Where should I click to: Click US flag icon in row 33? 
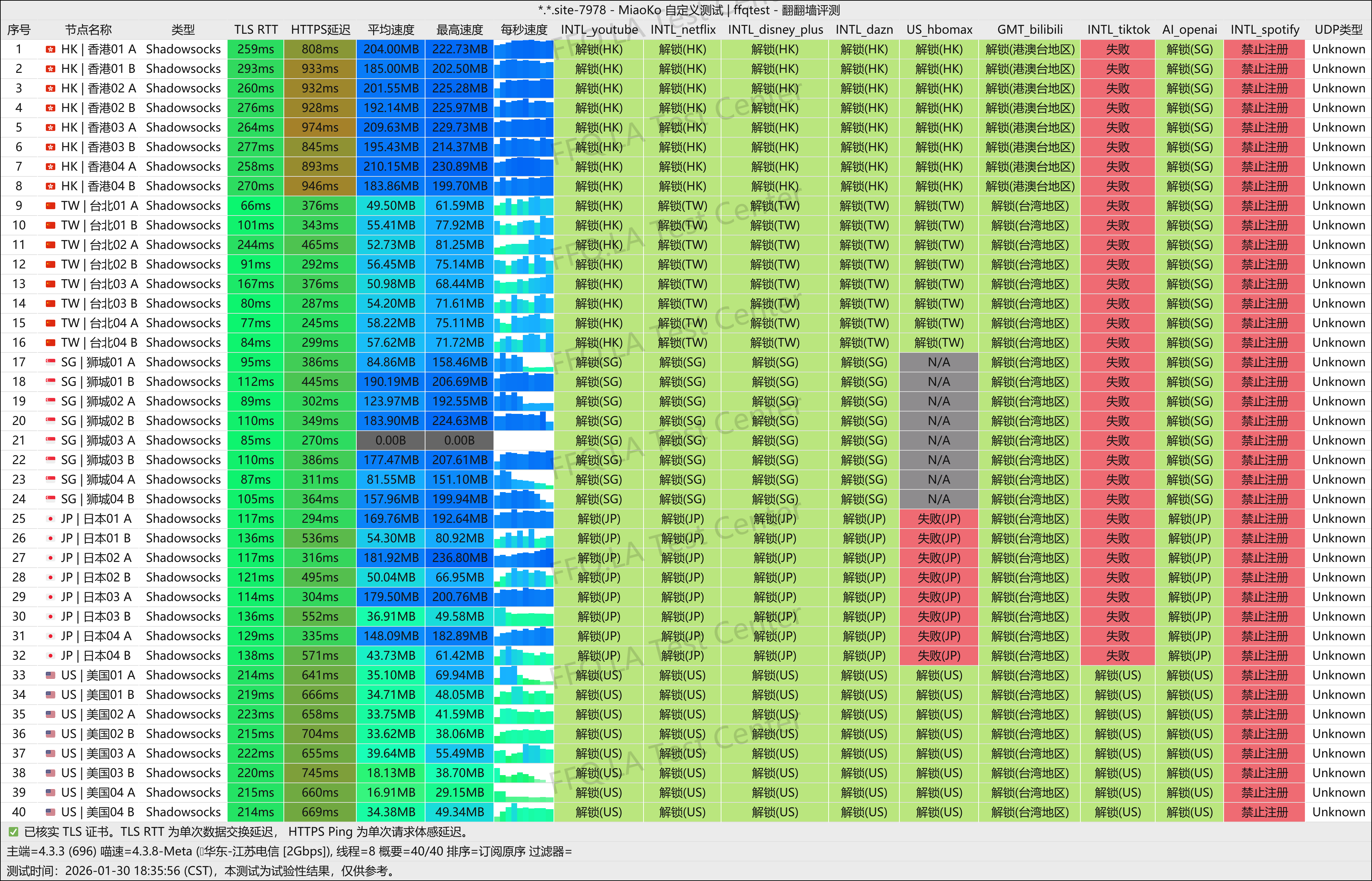point(50,676)
